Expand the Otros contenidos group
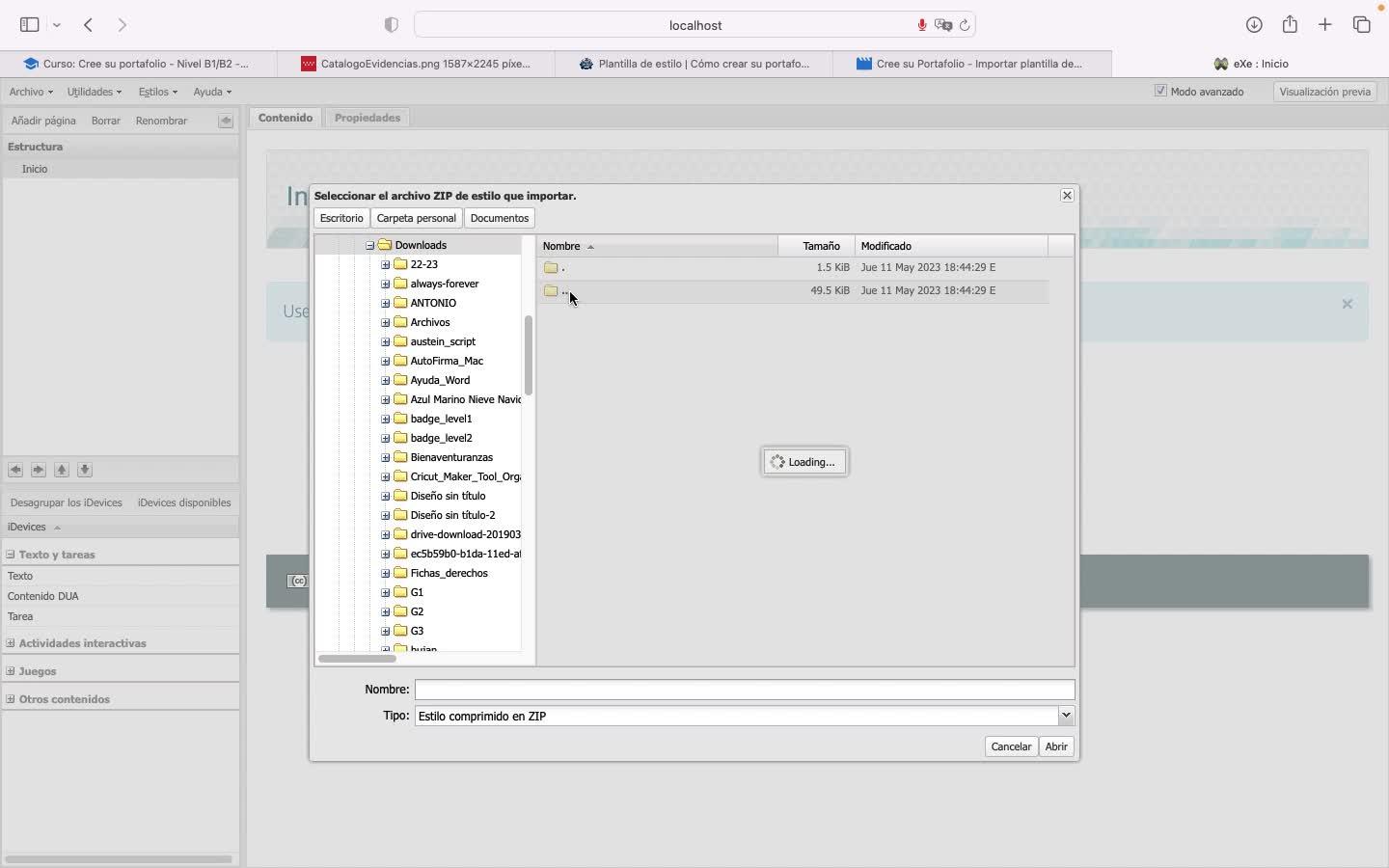This screenshot has width=1389, height=868. (x=11, y=699)
